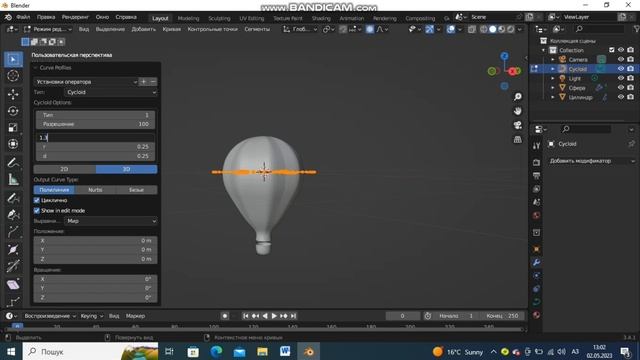640x360 pixels.
Task: Open the Правка menu
Action: click(46, 18)
